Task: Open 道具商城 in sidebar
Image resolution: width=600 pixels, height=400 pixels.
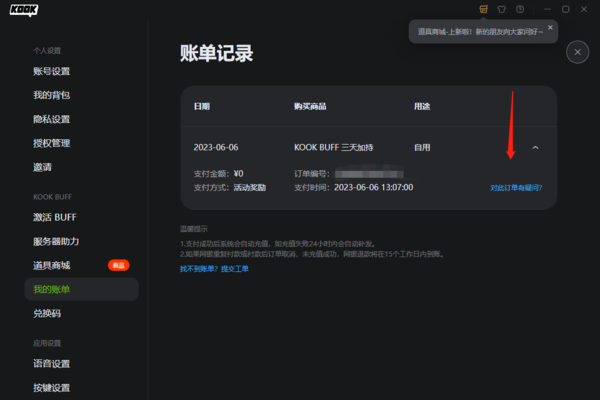Action: (x=52, y=265)
